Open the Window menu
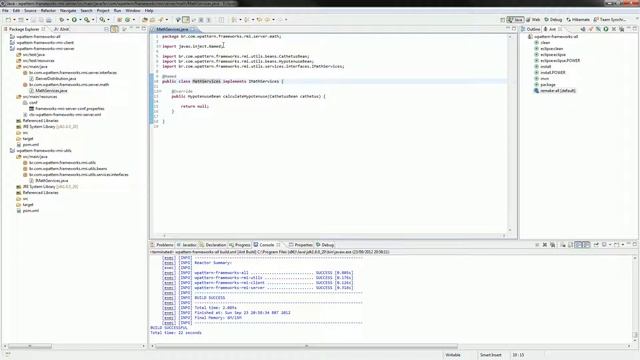The width and height of the screenshot is (640, 360). [133, 11]
